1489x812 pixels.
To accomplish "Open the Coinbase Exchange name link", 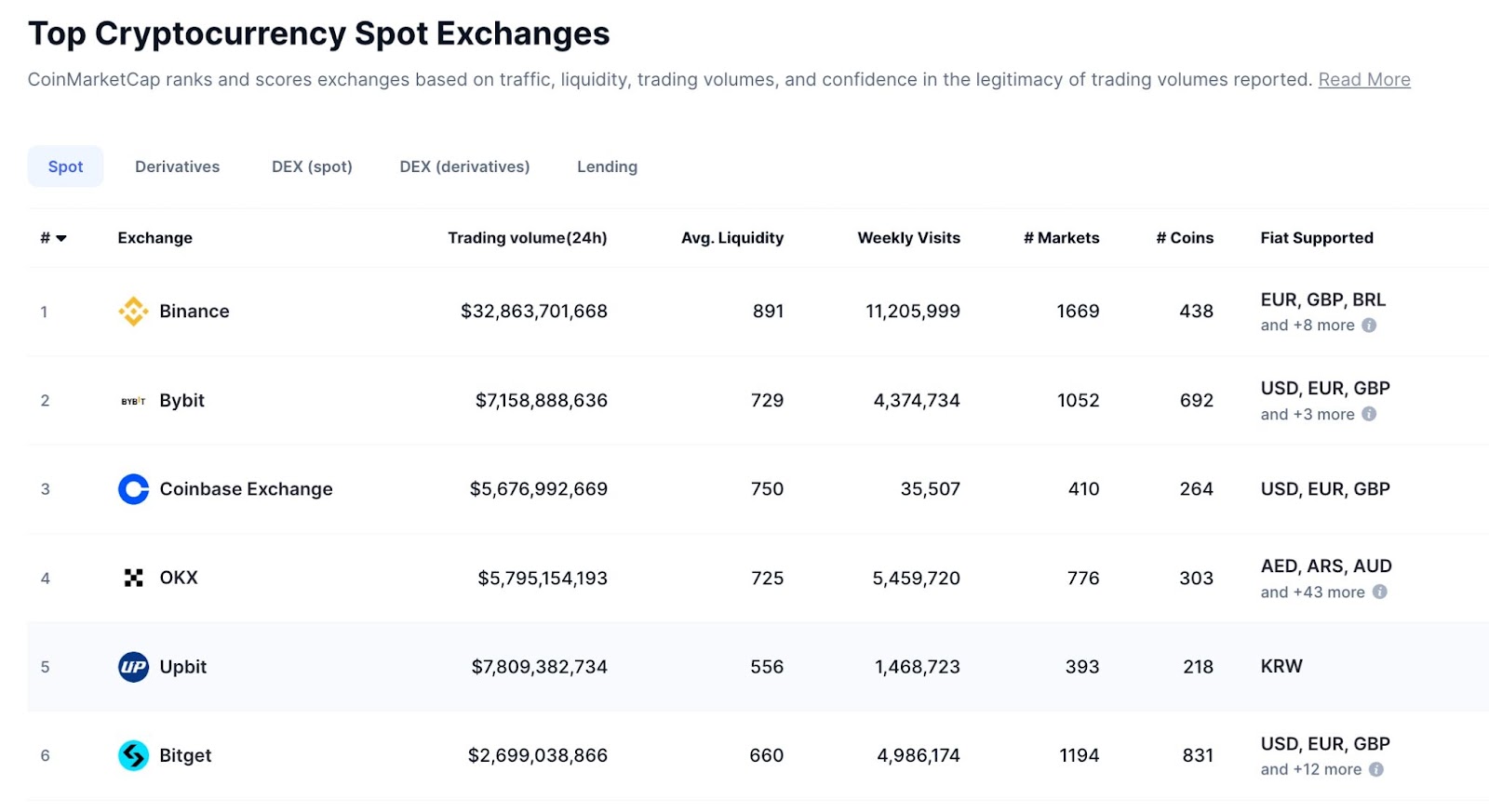I will tap(246, 489).
